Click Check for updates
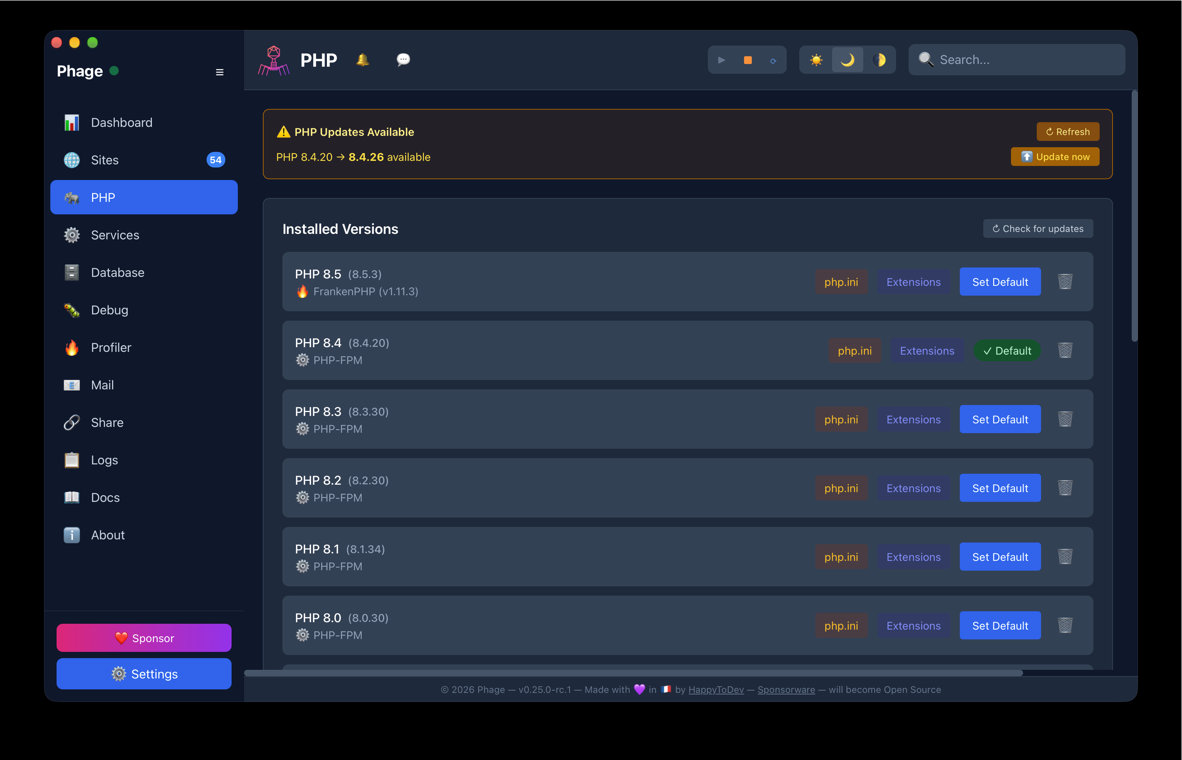1182x760 pixels. [x=1037, y=228]
